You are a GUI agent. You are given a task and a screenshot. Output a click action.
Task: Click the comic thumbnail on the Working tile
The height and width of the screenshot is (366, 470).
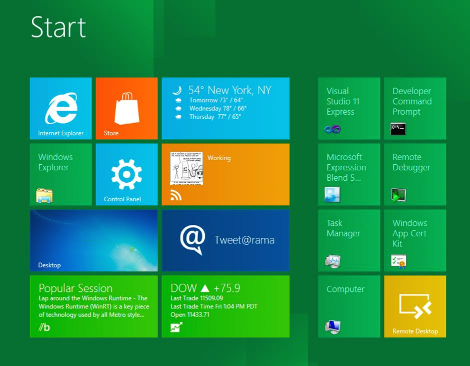186,168
